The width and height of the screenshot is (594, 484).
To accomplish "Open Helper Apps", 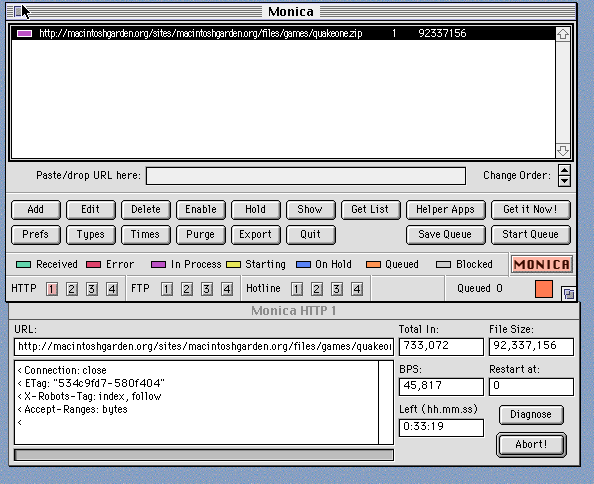I will click(x=446, y=210).
